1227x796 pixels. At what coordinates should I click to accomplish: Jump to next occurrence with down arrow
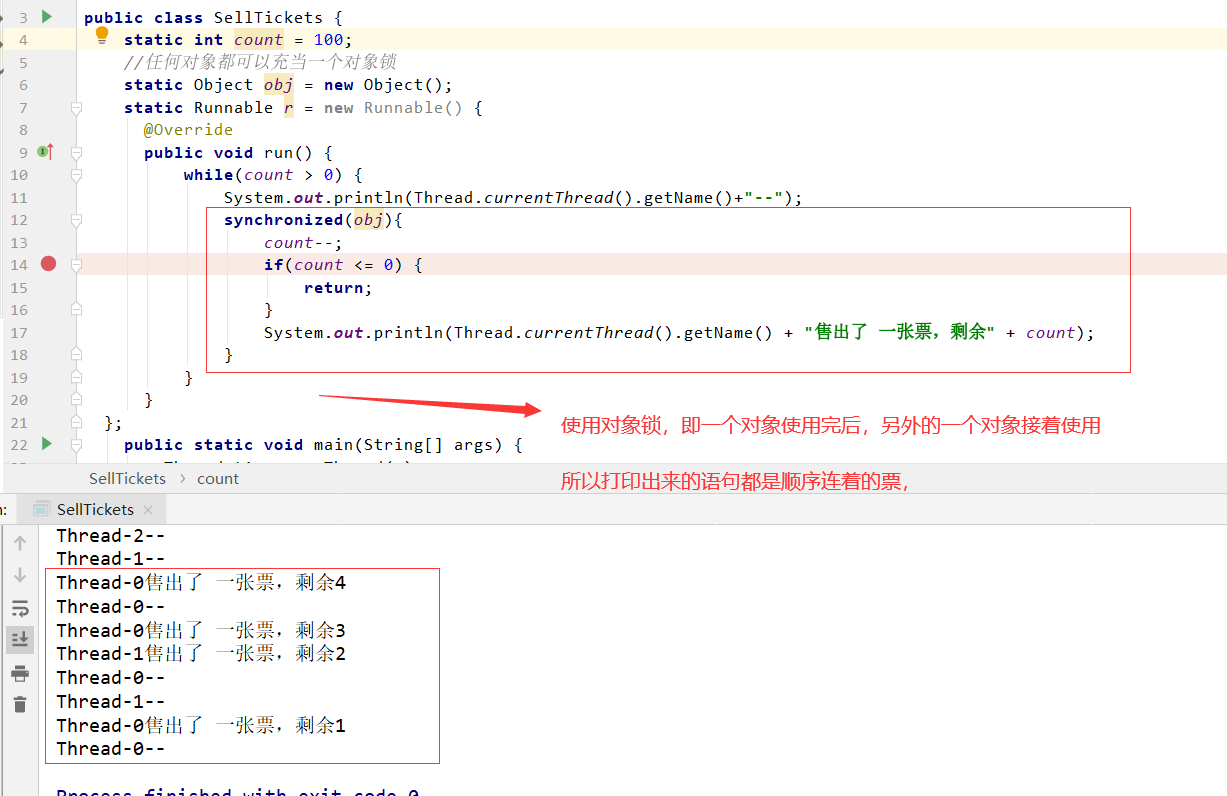pos(20,575)
